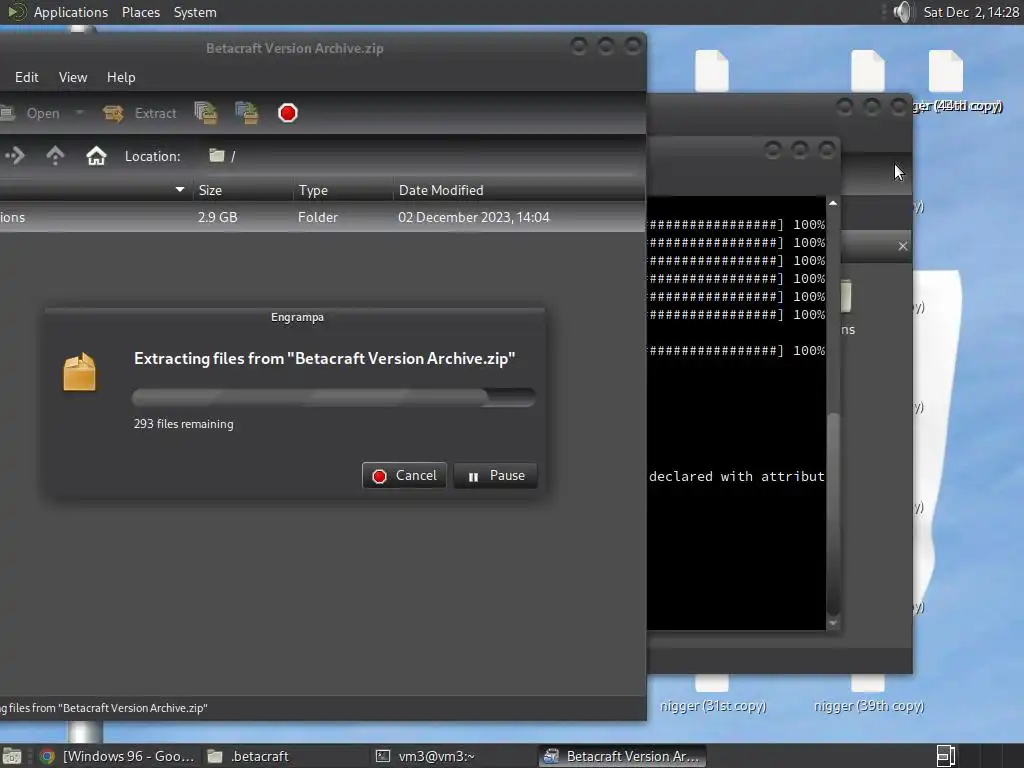Screen dimensions: 1024x768
Task: Select desktop file '39th copy'
Action: pos(869,706)
